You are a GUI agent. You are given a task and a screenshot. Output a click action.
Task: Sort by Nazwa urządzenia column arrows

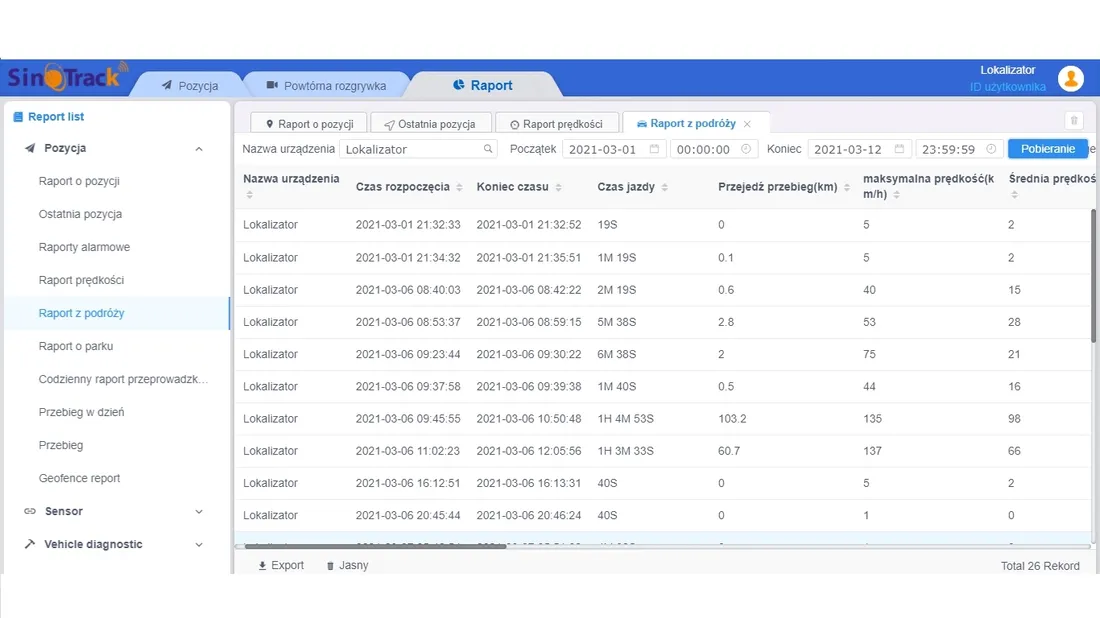(249, 195)
